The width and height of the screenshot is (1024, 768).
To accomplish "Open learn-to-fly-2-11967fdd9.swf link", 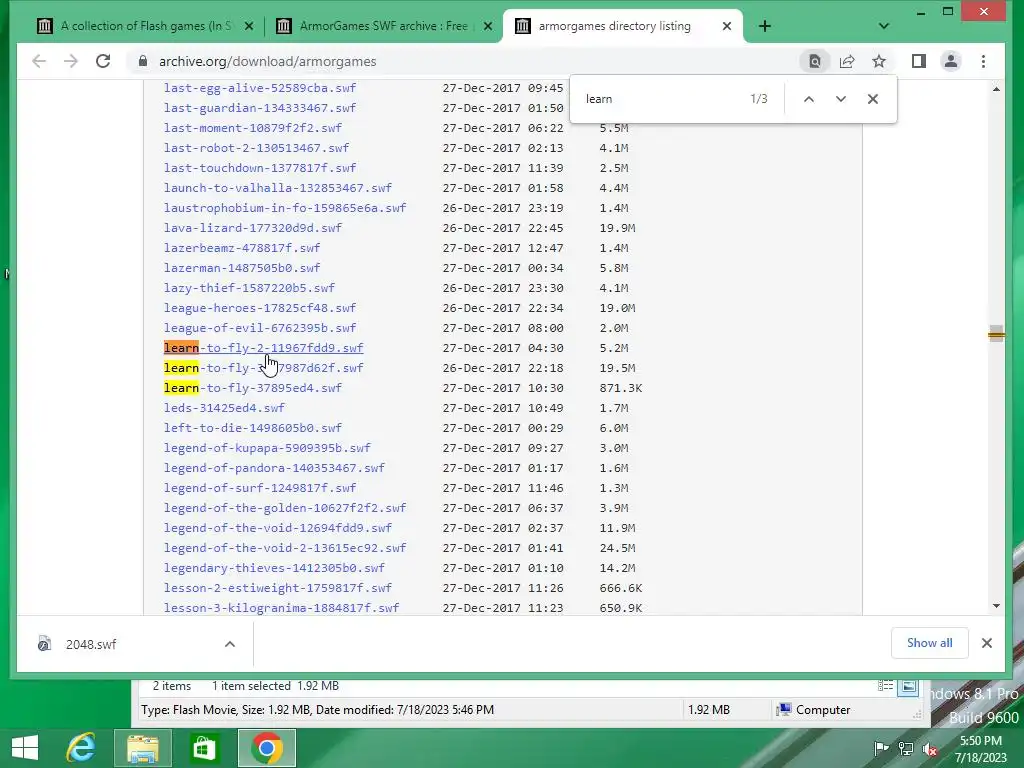I will [263, 348].
